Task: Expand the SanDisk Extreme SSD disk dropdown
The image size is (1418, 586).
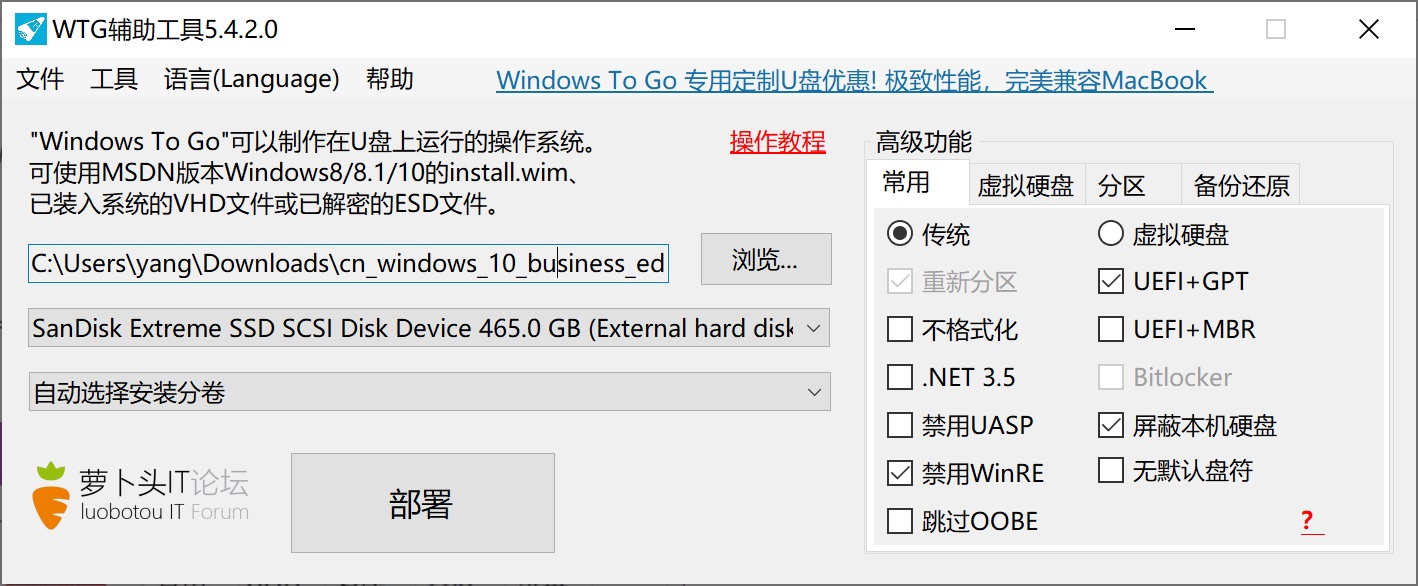Action: point(429,328)
